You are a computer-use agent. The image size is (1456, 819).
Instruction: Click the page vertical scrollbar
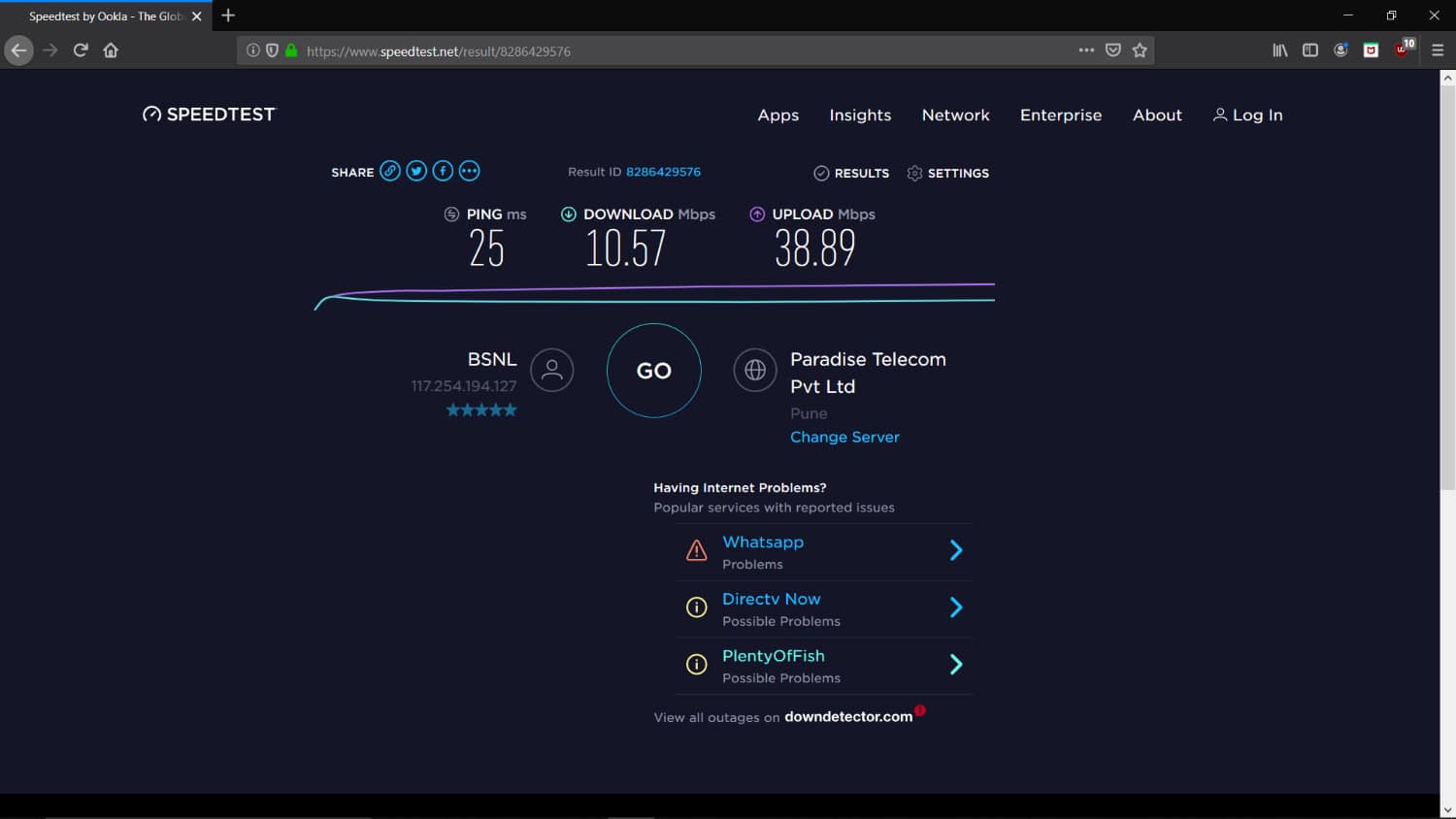(x=1447, y=288)
